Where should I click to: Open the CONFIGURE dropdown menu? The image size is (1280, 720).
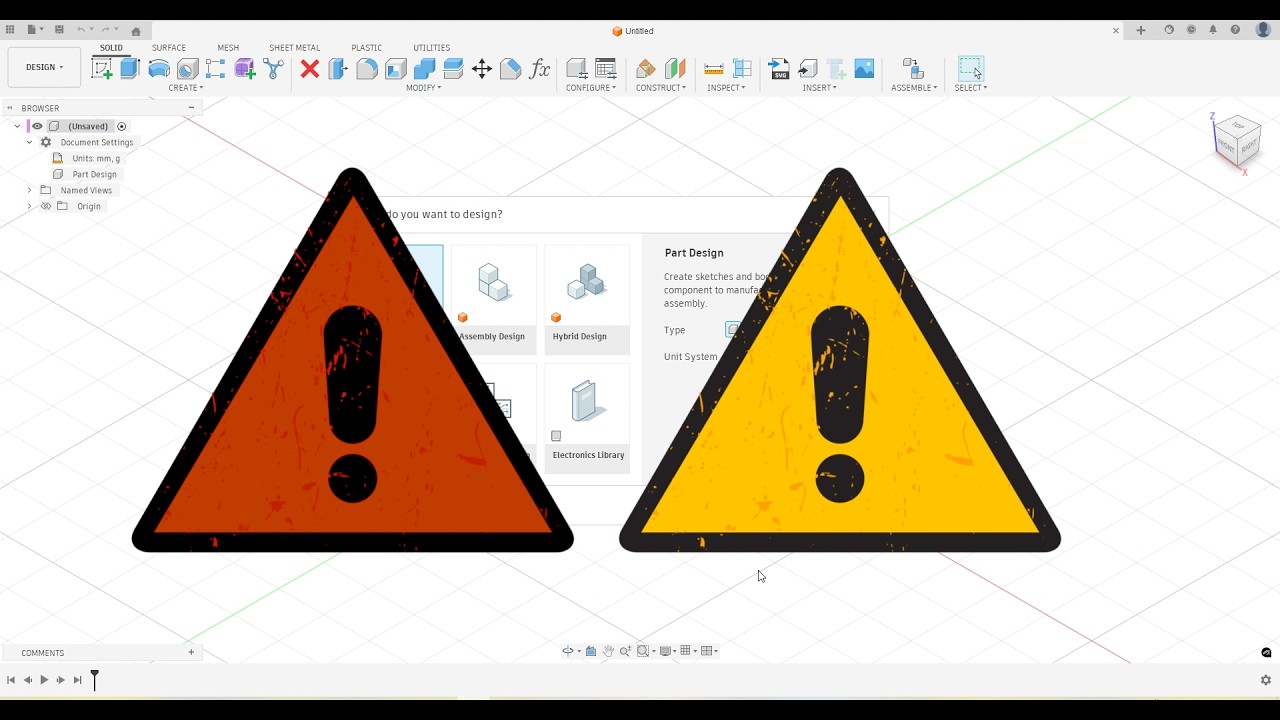coord(591,88)
